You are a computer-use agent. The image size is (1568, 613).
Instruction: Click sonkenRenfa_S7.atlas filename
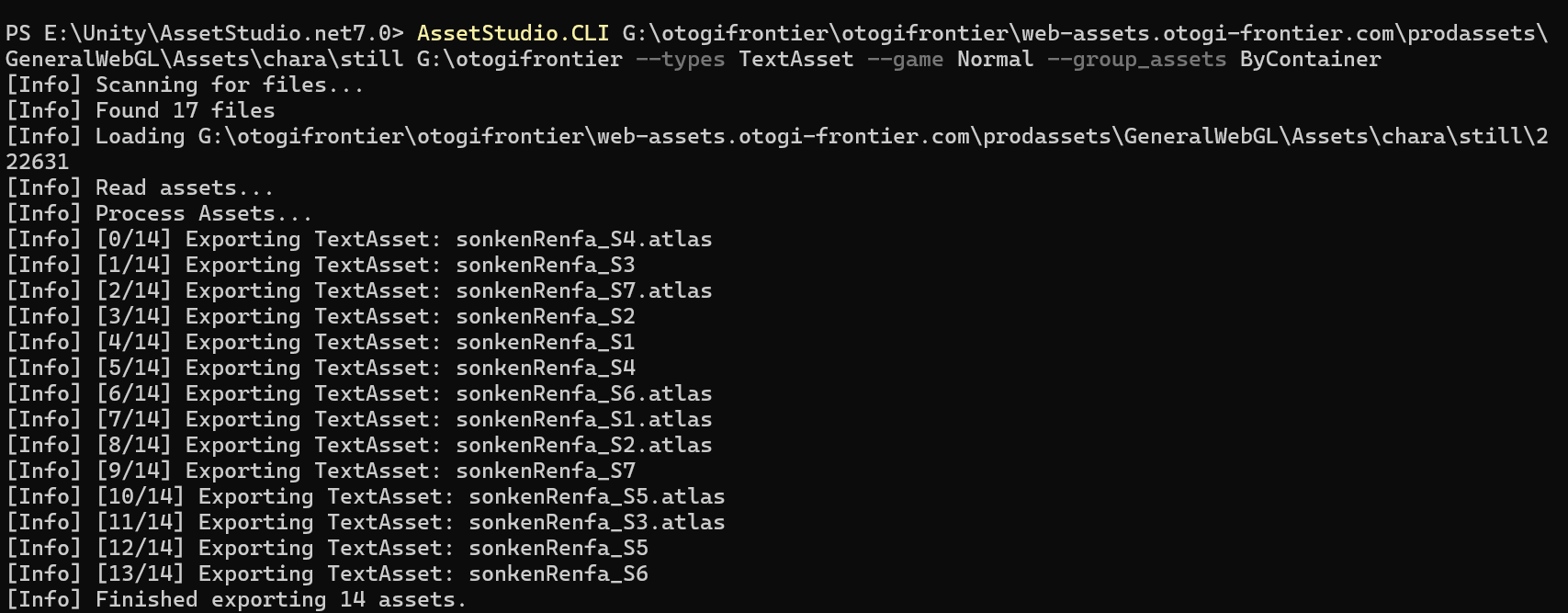click(x=584, y=290)
